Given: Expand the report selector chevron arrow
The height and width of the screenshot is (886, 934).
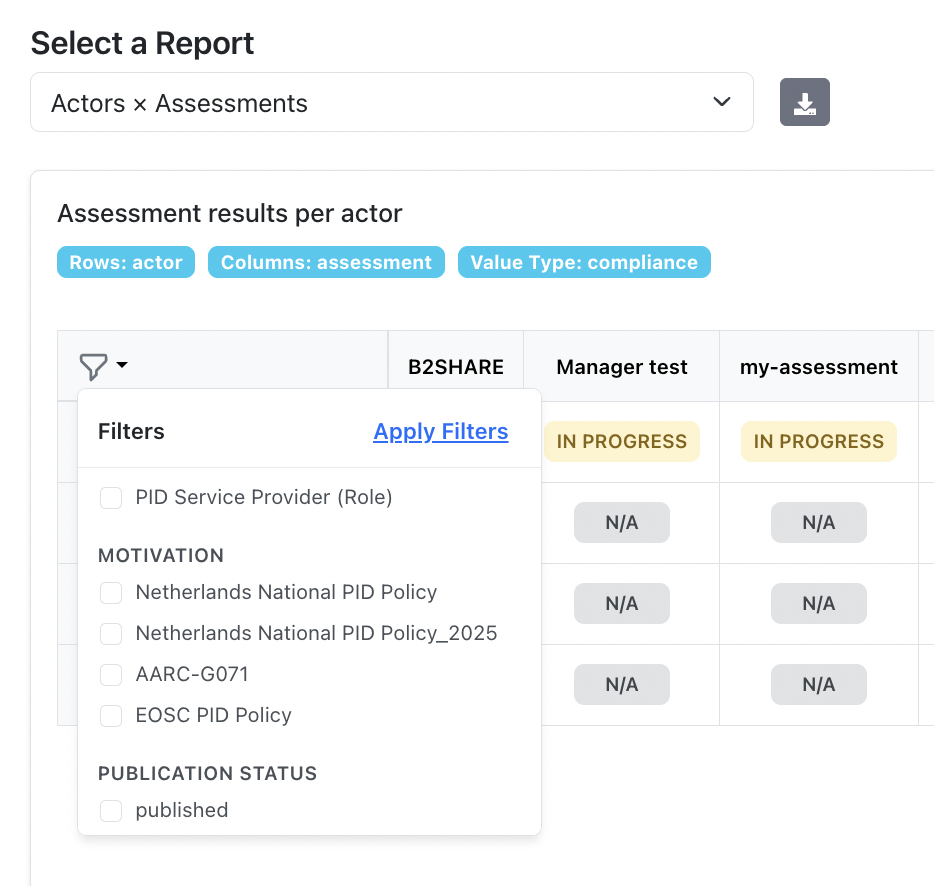Looking at the screenshot, I should click(x=722, y=102).
